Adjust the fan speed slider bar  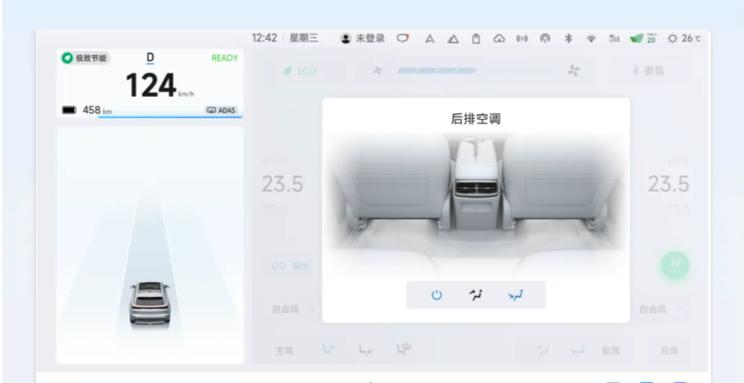(x=474, y=71)
